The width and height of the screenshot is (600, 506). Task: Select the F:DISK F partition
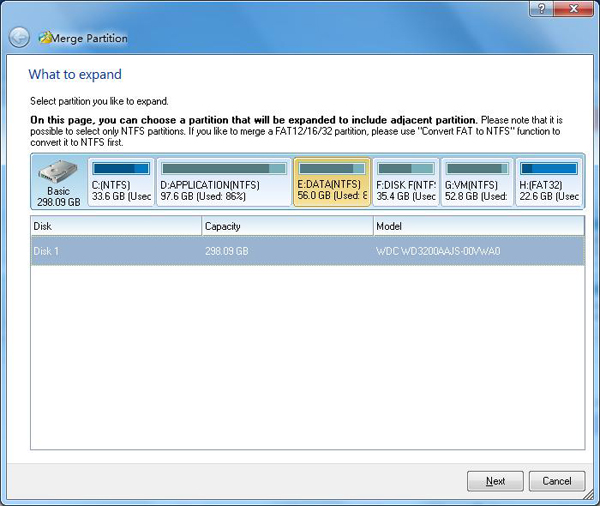(406, 182)
